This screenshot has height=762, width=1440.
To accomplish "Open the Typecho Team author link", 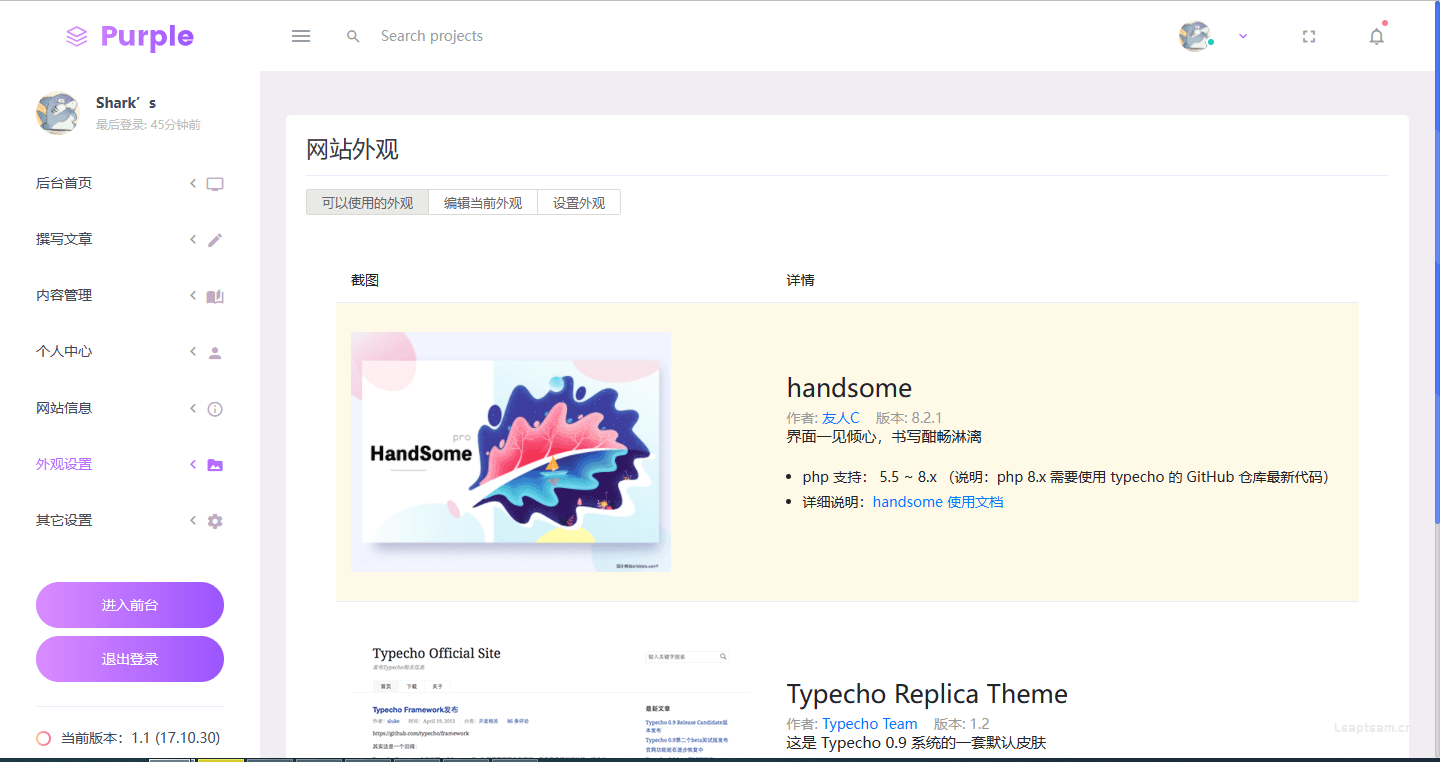I will point(870,724).
